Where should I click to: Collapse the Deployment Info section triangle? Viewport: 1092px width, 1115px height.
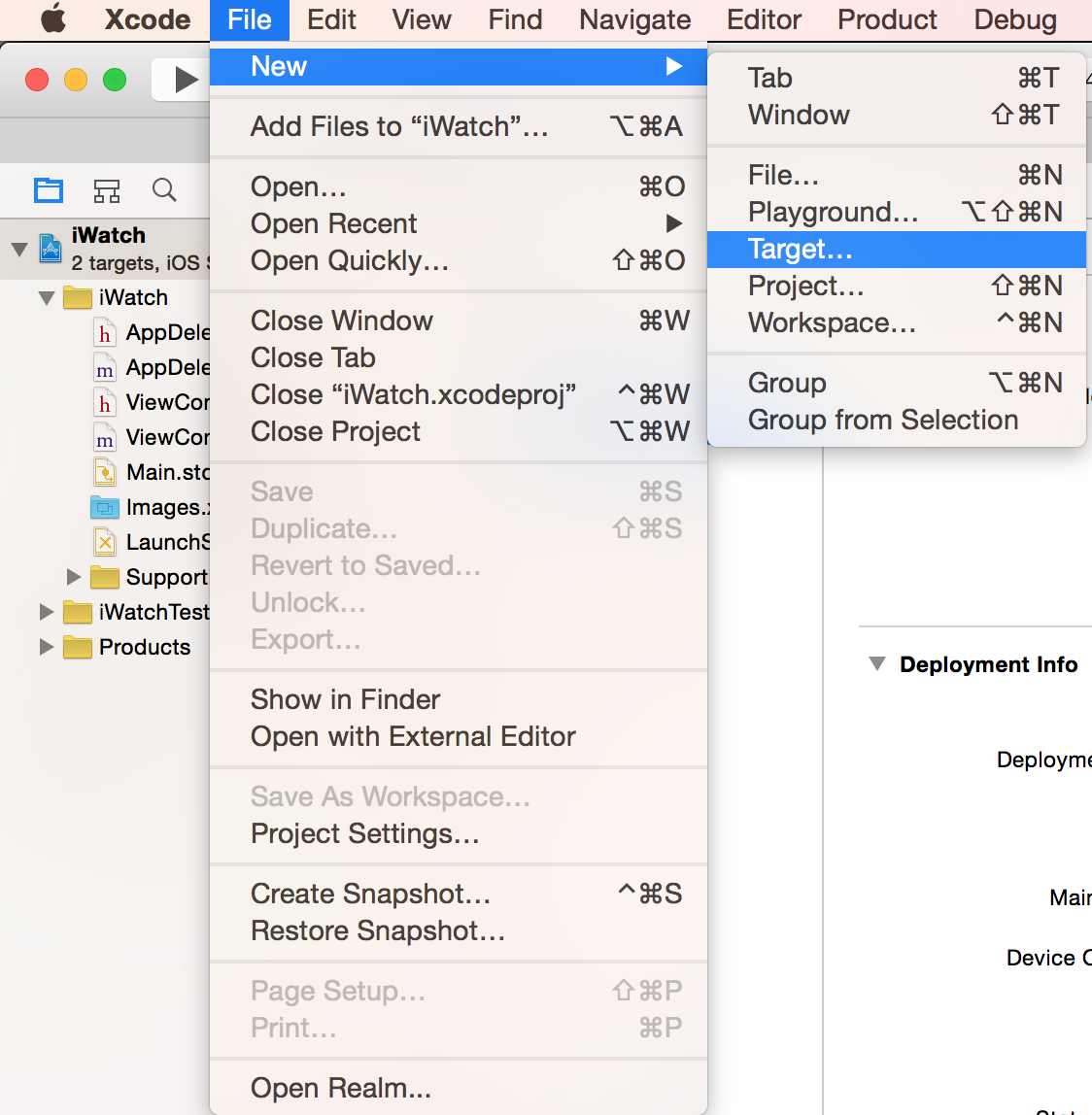coord(877,664)
